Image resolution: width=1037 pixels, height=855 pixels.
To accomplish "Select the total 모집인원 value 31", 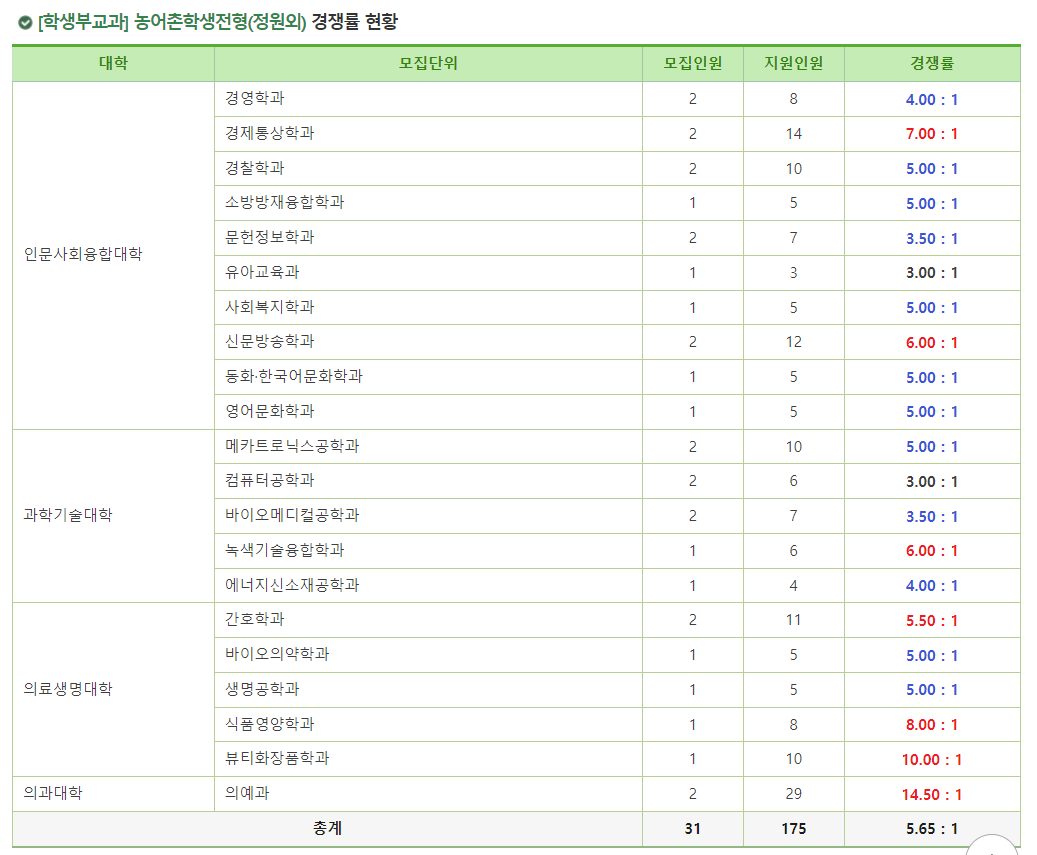I will pos(692,829).
